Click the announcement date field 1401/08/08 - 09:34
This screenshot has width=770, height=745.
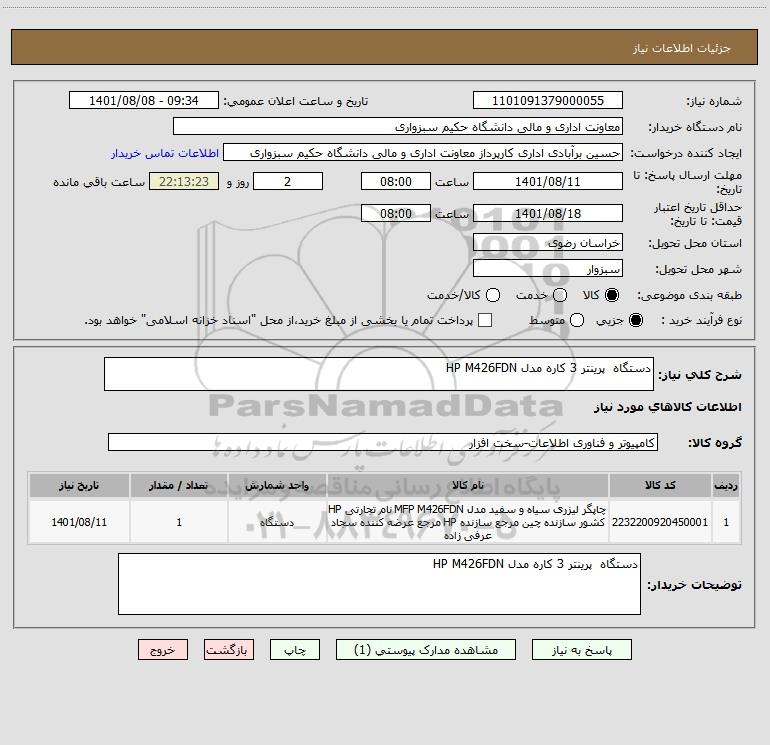click(144, 101)
